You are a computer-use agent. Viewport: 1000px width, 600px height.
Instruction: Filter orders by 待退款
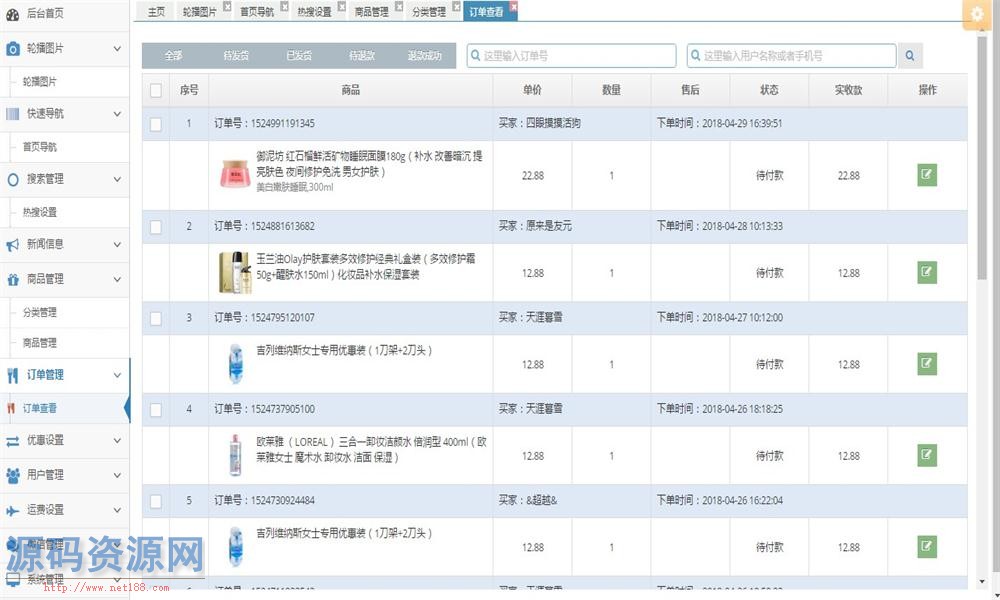[362, 55]
